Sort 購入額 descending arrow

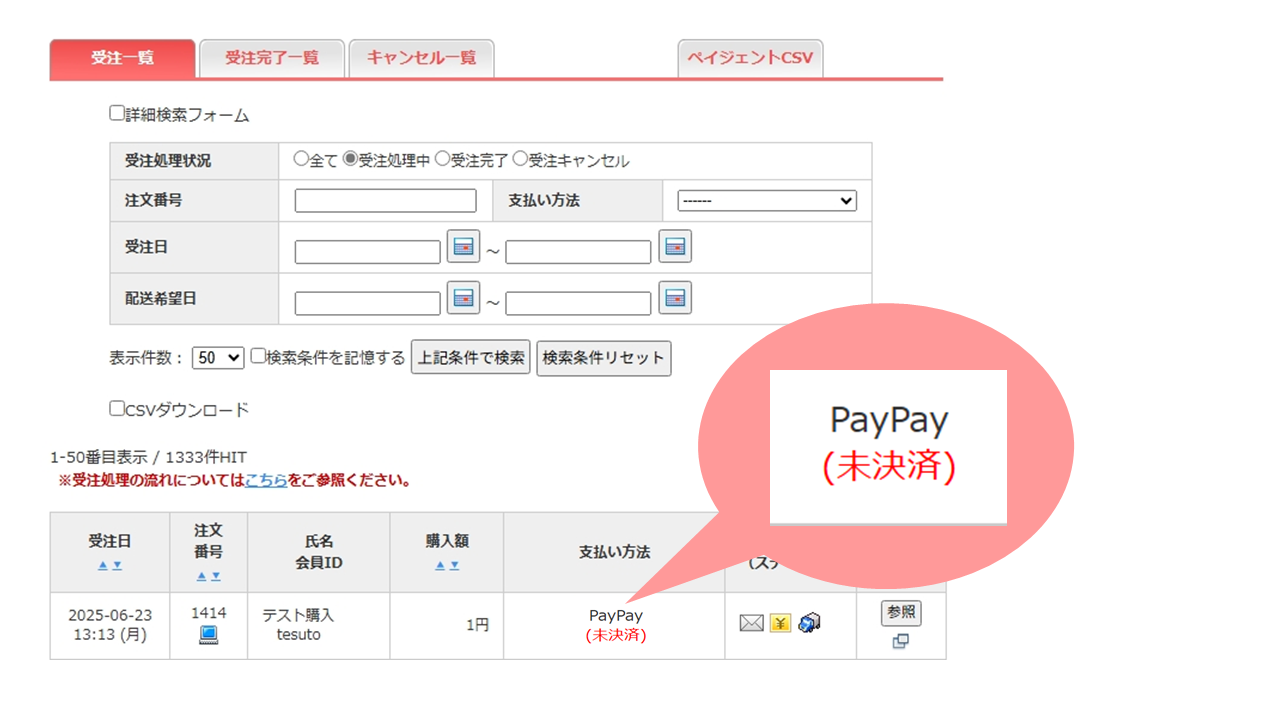[454, 565]
